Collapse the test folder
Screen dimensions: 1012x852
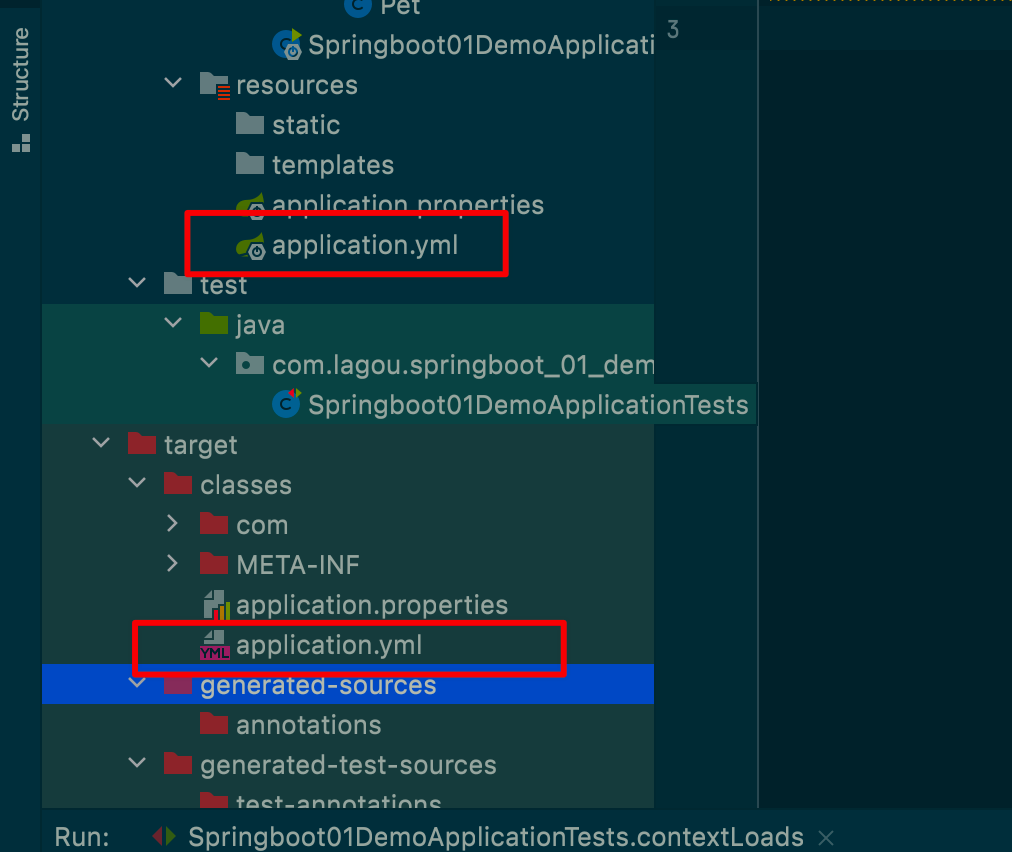[137, 283]
